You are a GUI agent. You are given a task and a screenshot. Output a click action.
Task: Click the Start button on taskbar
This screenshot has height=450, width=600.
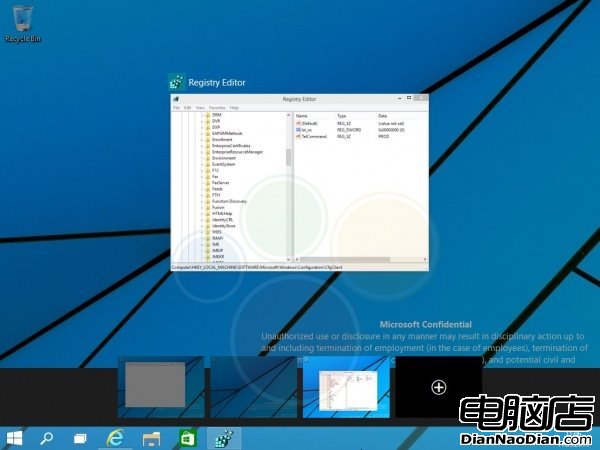(15, 438)
